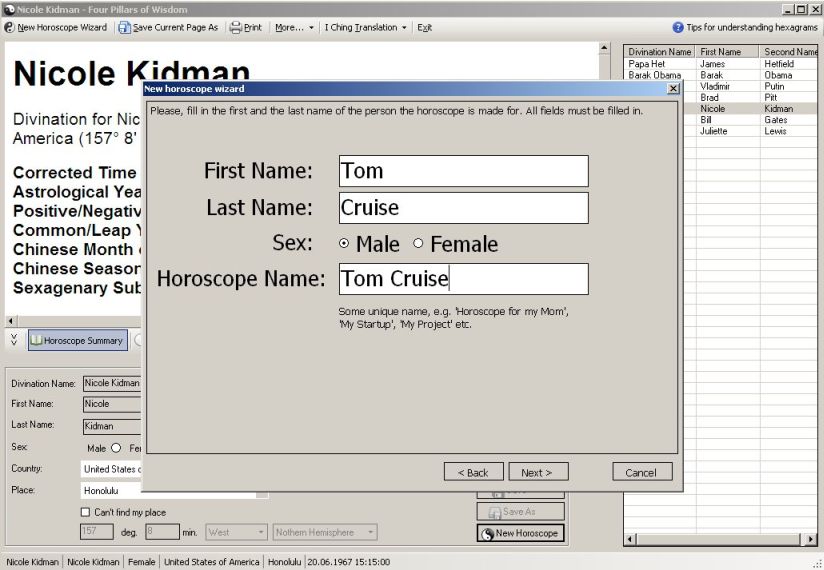Click the First Name field containing Tom
Image resolution: width=824 pixels, height=570 pixels.
pos(464,171)
